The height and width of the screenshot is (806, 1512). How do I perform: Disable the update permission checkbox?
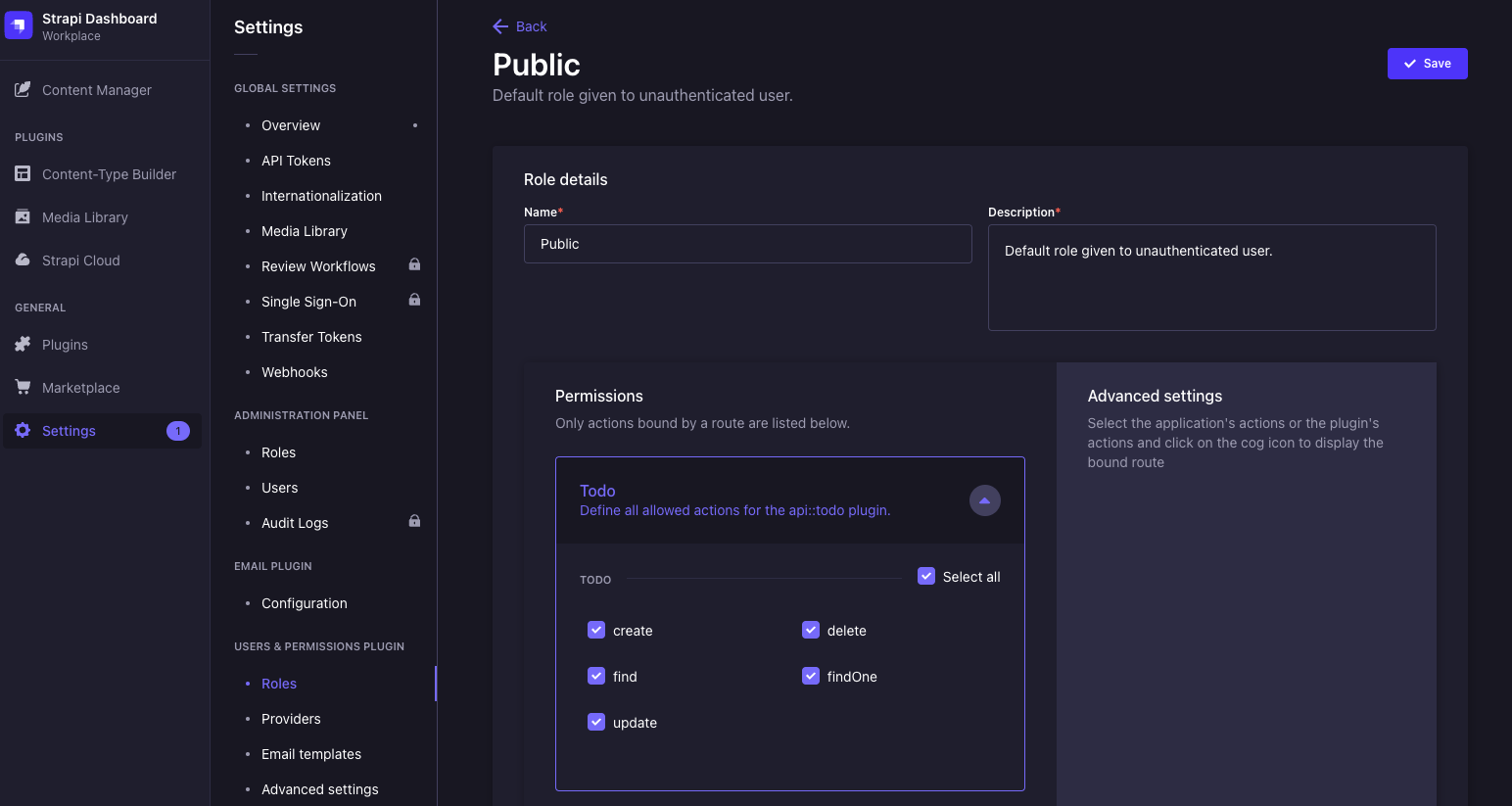(x=596, y=722)
